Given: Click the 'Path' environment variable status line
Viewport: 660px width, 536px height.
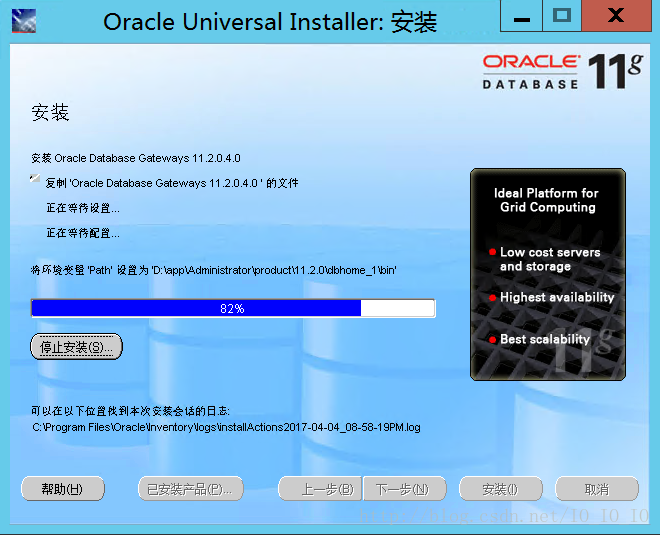Looking at the screenshot, I should [x=213, y=270].
